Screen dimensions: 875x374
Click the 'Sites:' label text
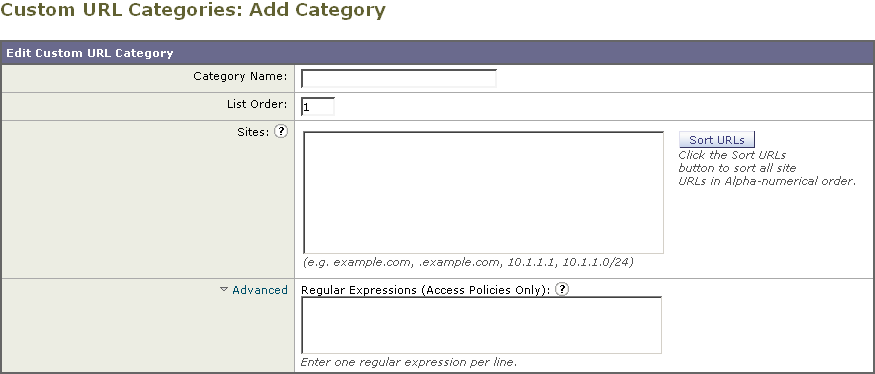254,132
